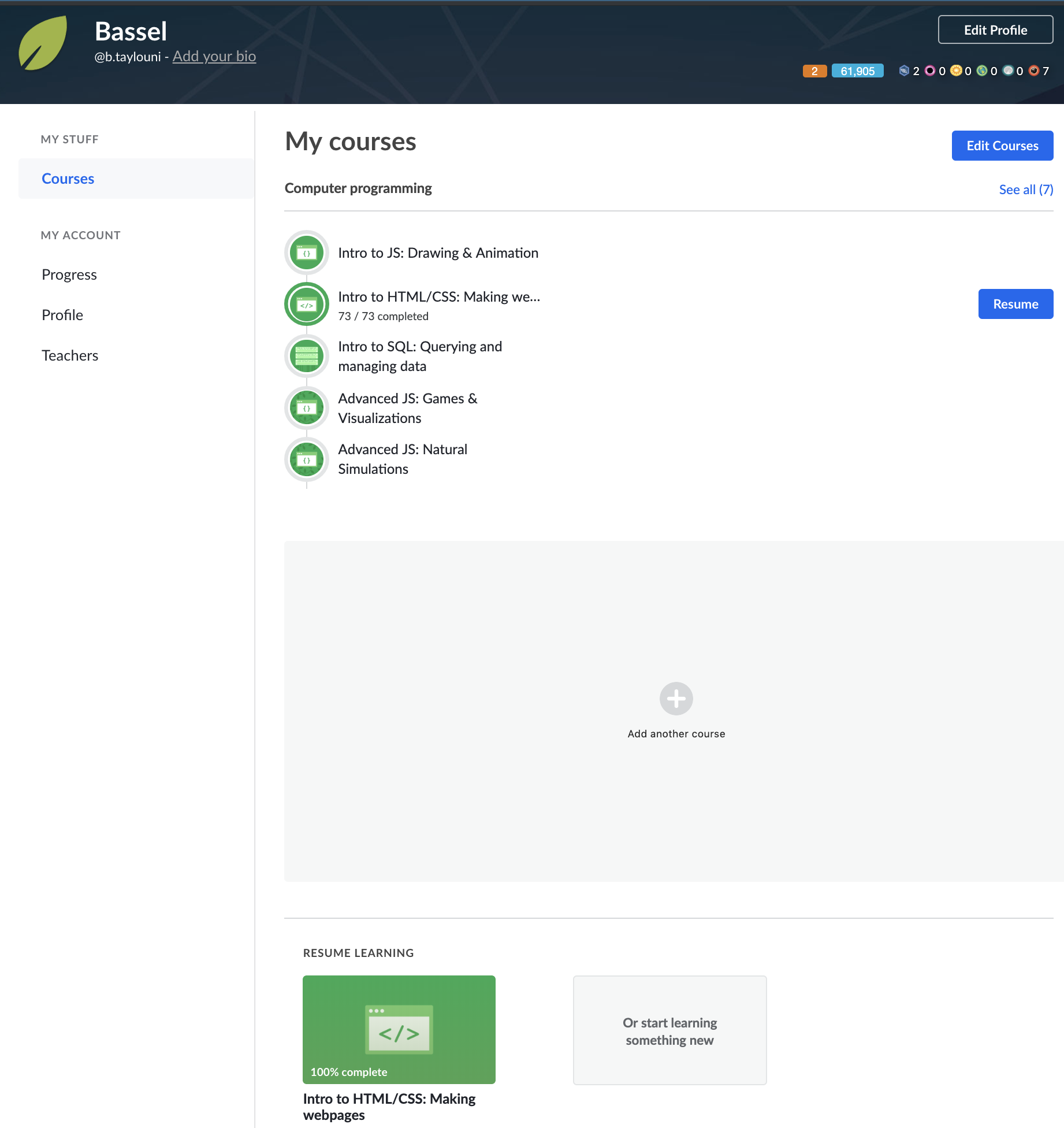Image resolution: width=1064 pixels, height=1128 pixels.
Task: Click the Earth badge icon
Action: [981, 70]
